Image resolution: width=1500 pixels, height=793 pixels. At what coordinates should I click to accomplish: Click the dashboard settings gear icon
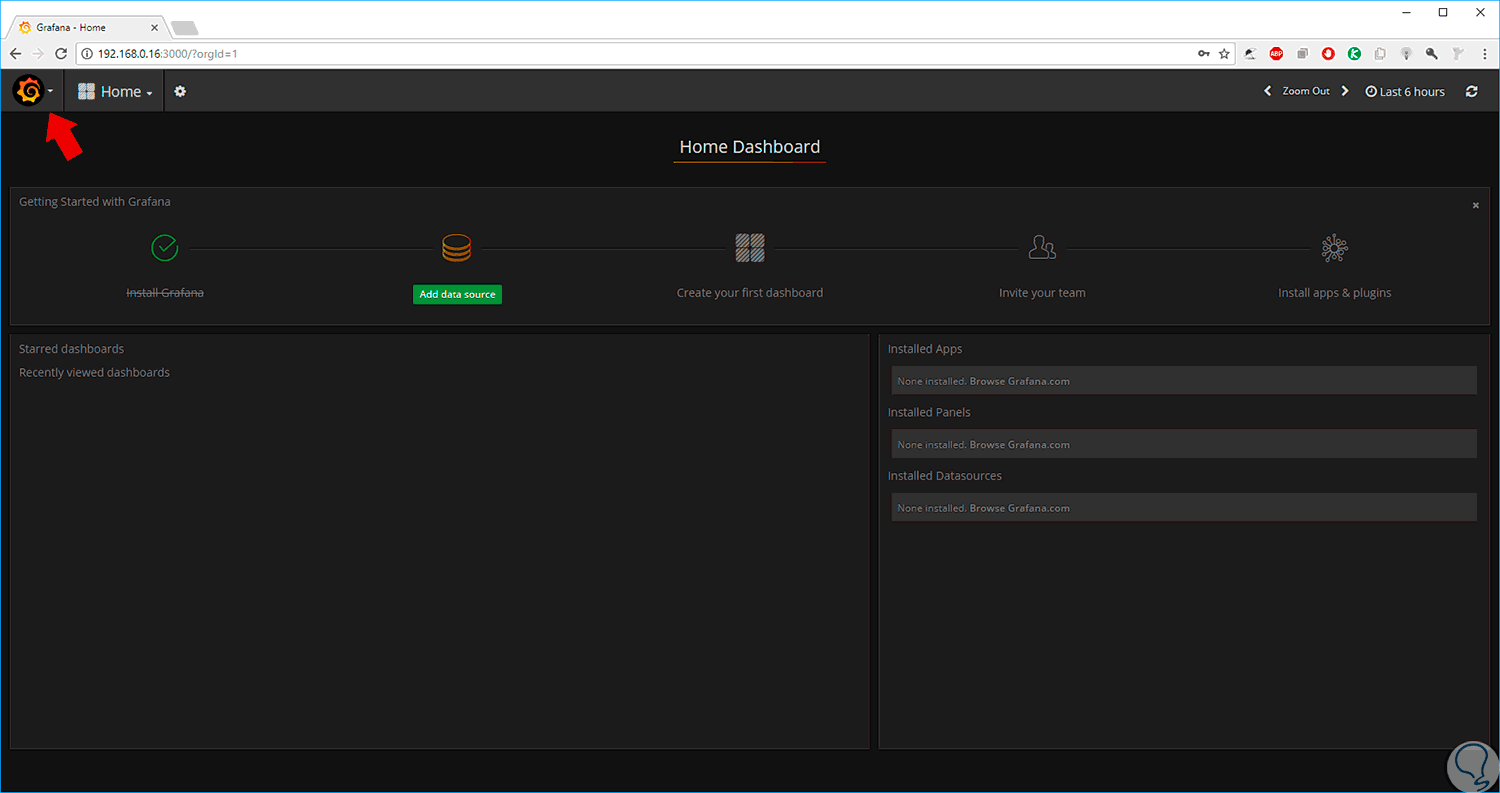pos(180,91)
